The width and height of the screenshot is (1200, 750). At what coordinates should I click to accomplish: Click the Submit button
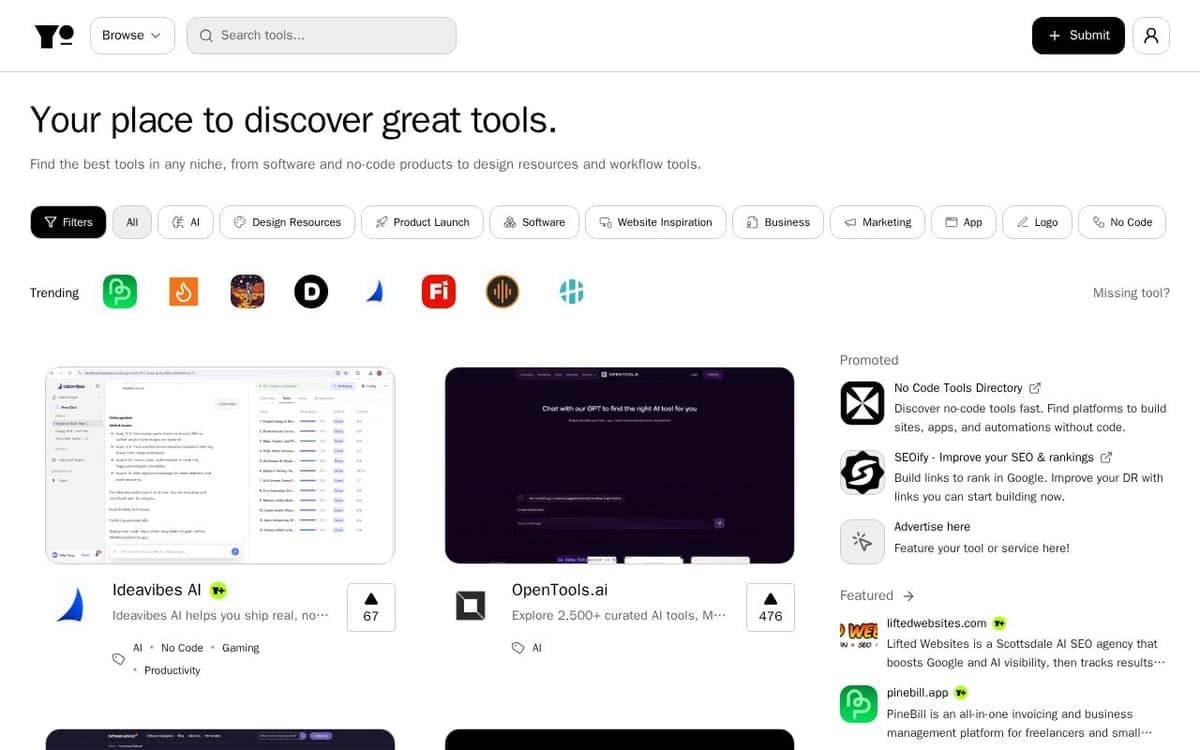coord(1078,35)
